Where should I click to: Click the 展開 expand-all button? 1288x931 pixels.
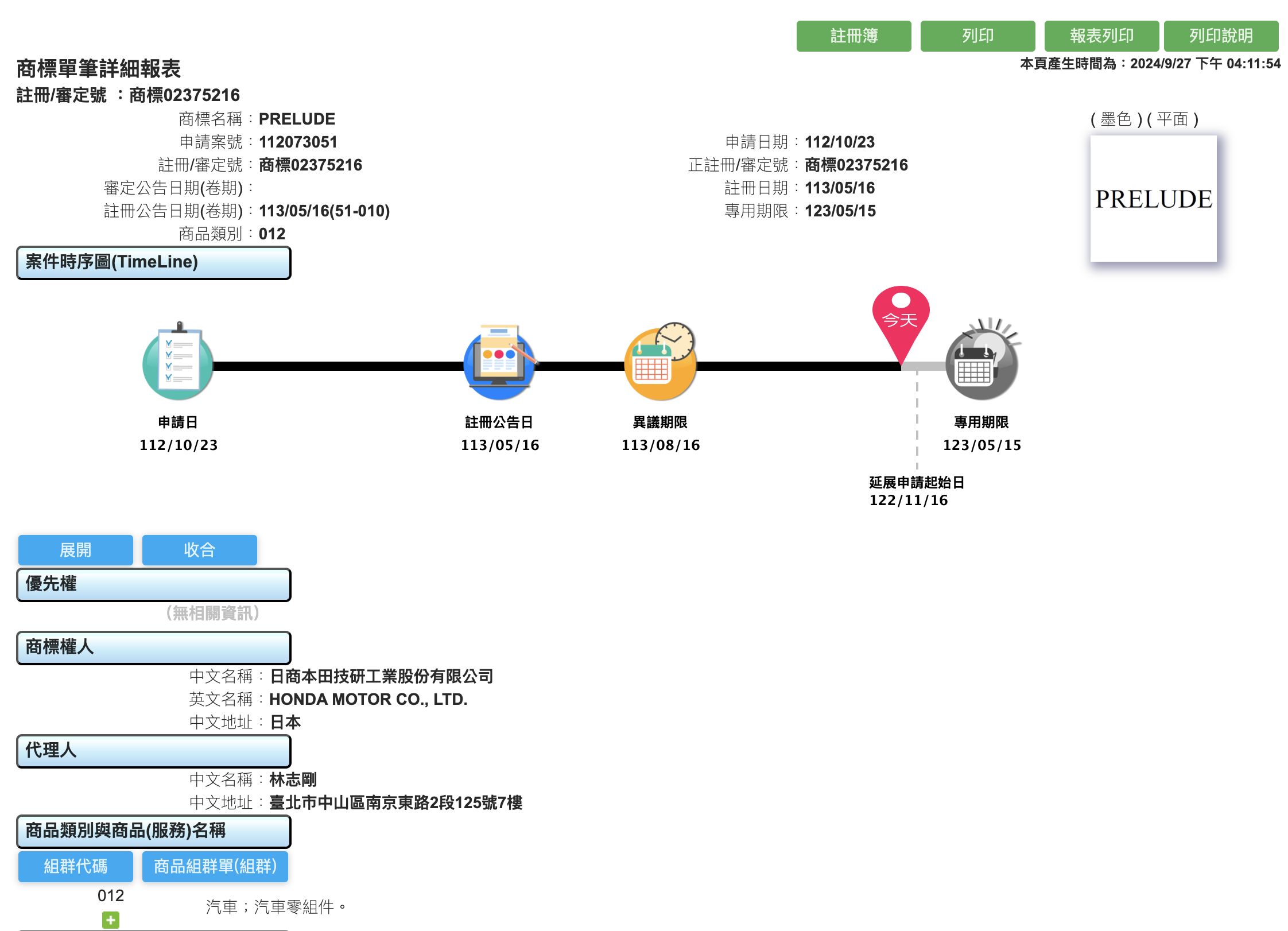tap(75, 550)
